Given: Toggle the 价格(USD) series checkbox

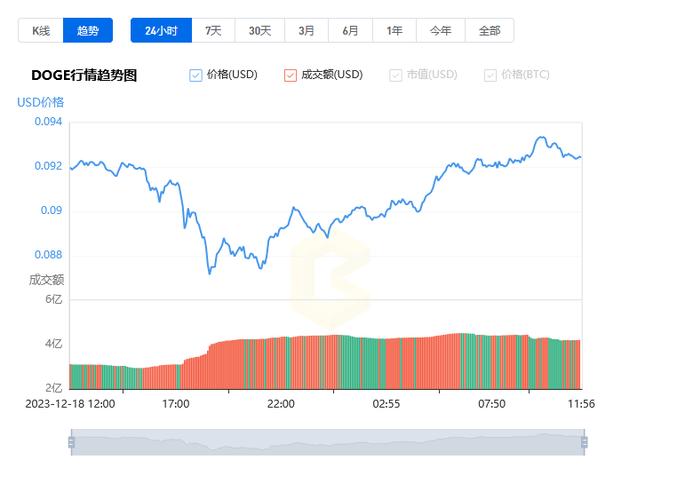Looking at the screenshot, I should tap(196, 75).
